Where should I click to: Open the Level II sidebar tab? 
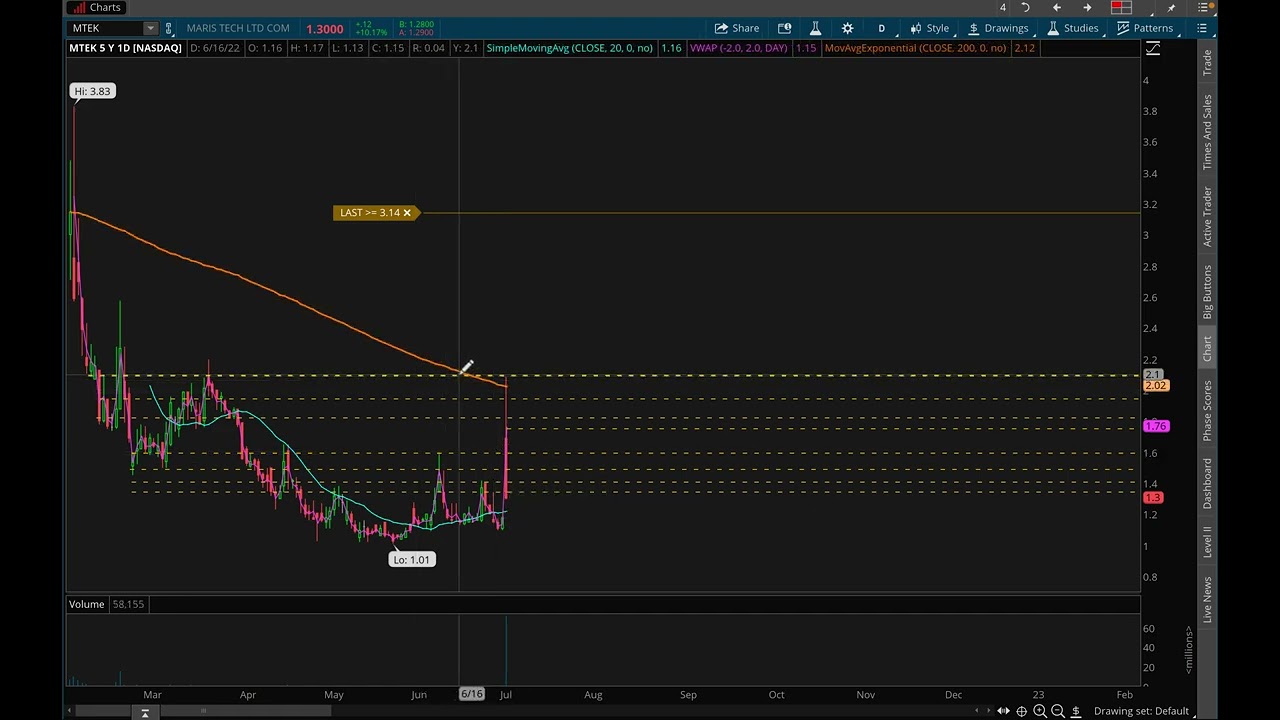(1207, 542)
